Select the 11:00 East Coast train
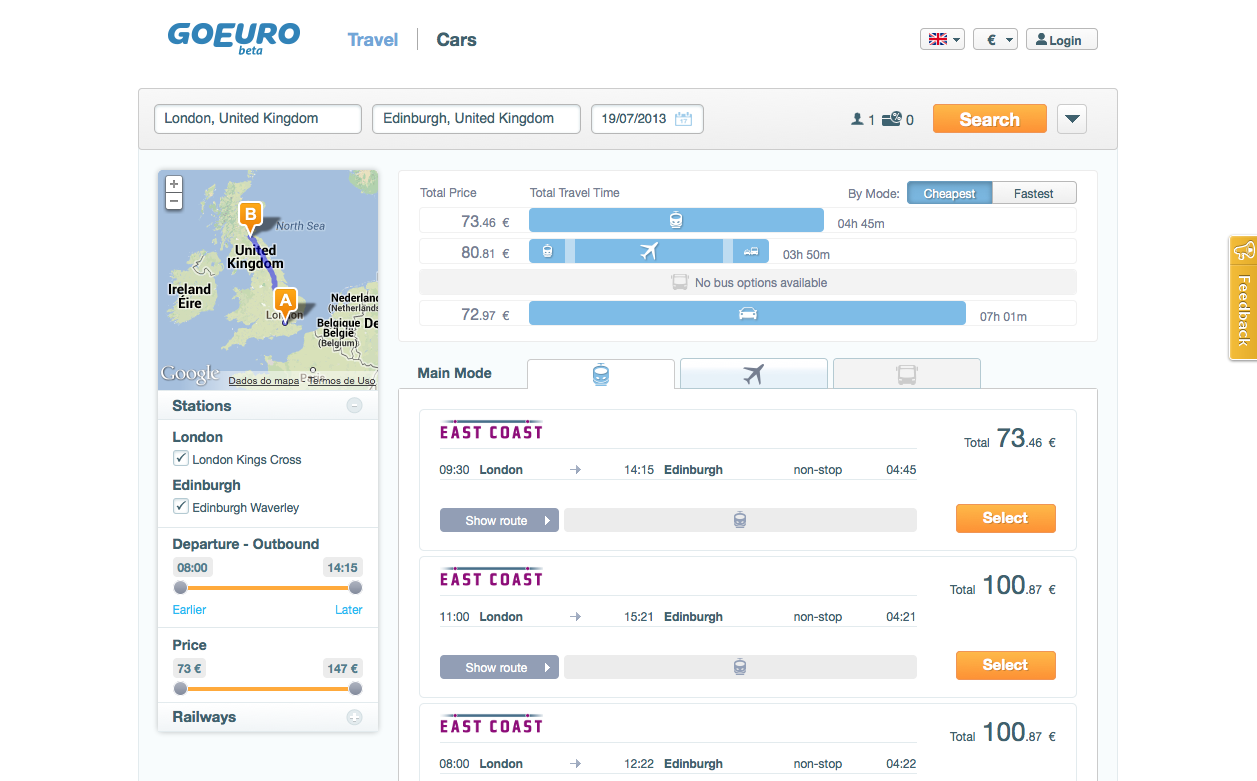Image resolution: width=1257 pixels, height=781 pixels. (1006, 665)
